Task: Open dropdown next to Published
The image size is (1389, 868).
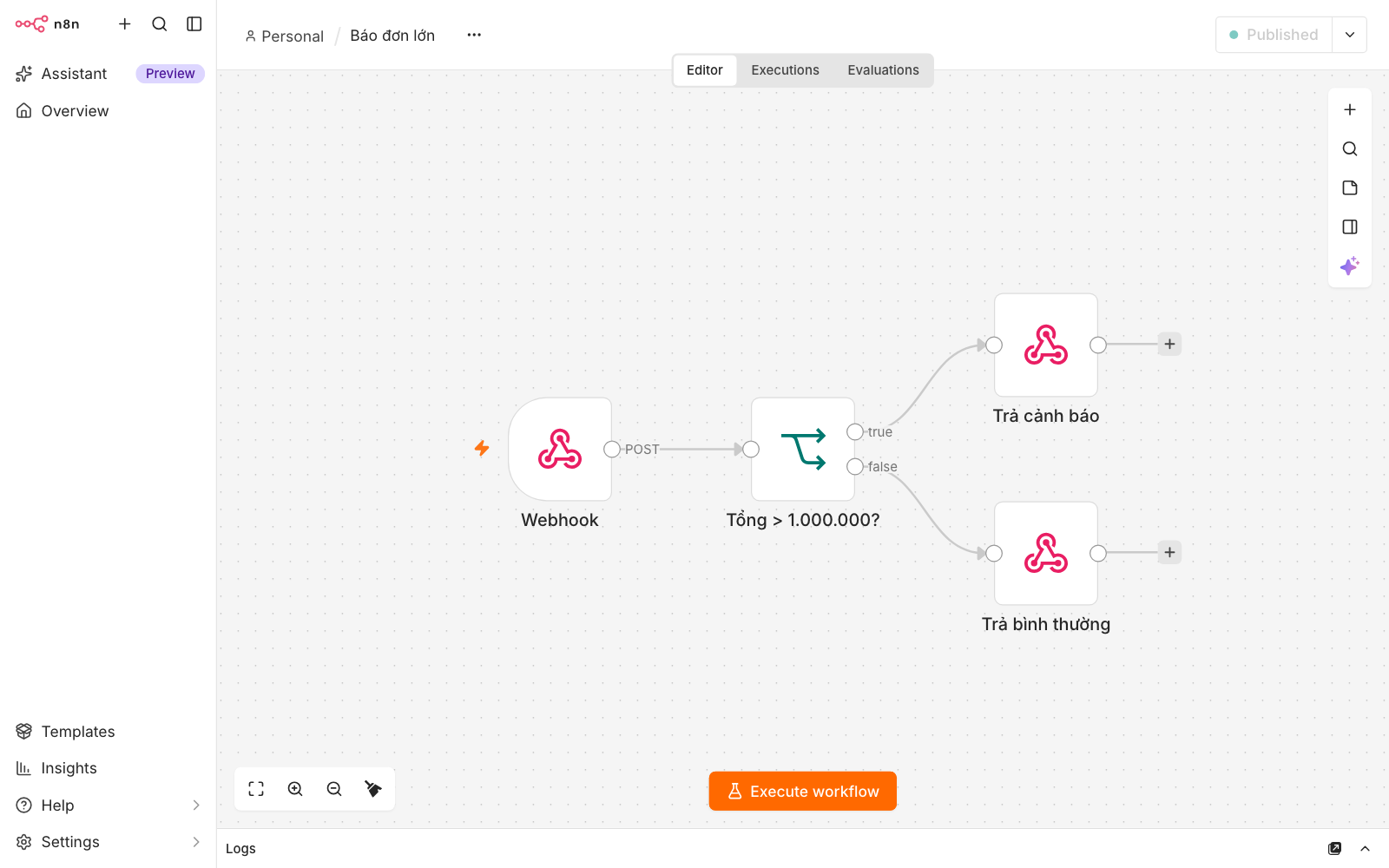Action: (1350, 35)
